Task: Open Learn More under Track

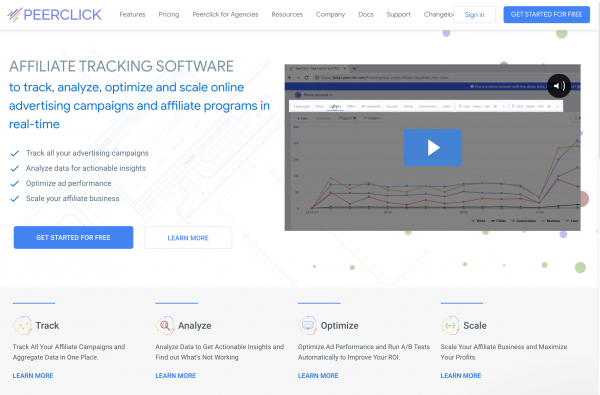Action: [x=33, y=376]
